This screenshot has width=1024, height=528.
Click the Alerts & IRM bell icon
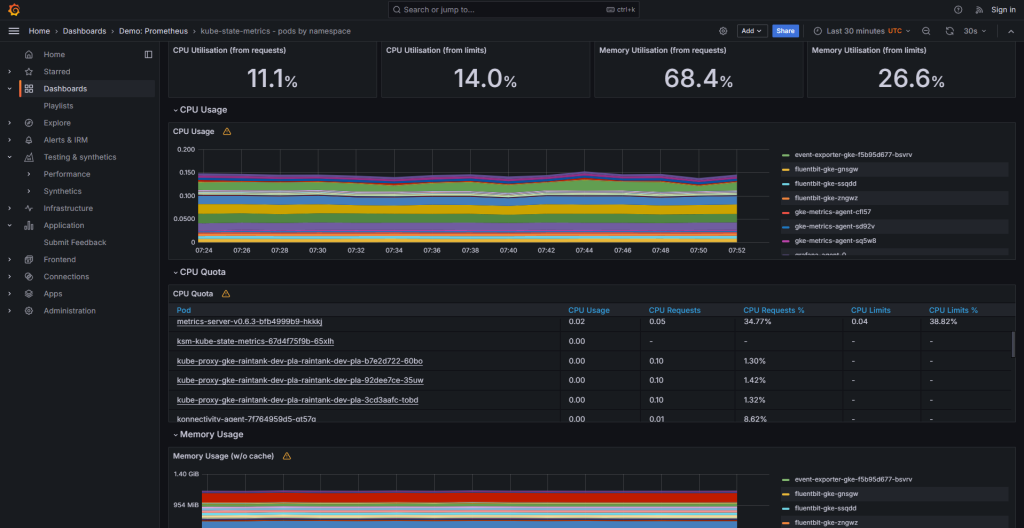coord(29,140)
